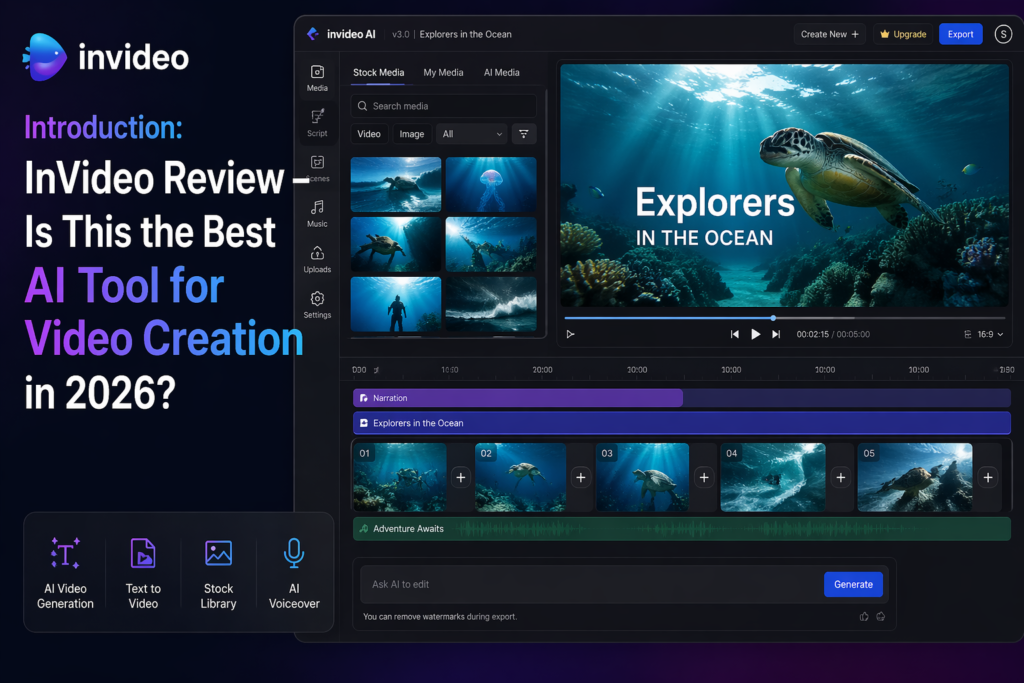The width and height of the screenshot is (1024, 683).
Task: Click the invideo fish logo on banner
Action: [44, 57]
